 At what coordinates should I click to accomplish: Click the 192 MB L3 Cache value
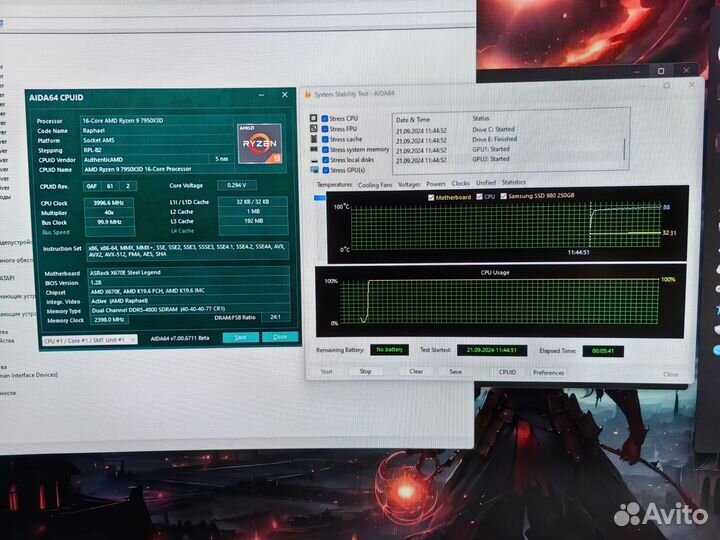tap(253, 221)
